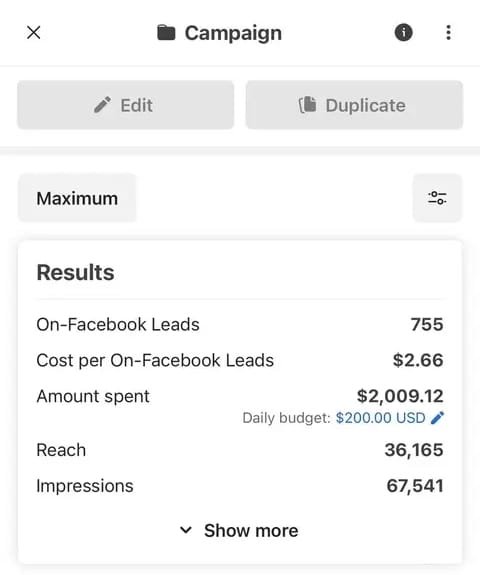480x575 pixels.
Task: Click the $200.00 USD daily budget link
Action: 380,418
